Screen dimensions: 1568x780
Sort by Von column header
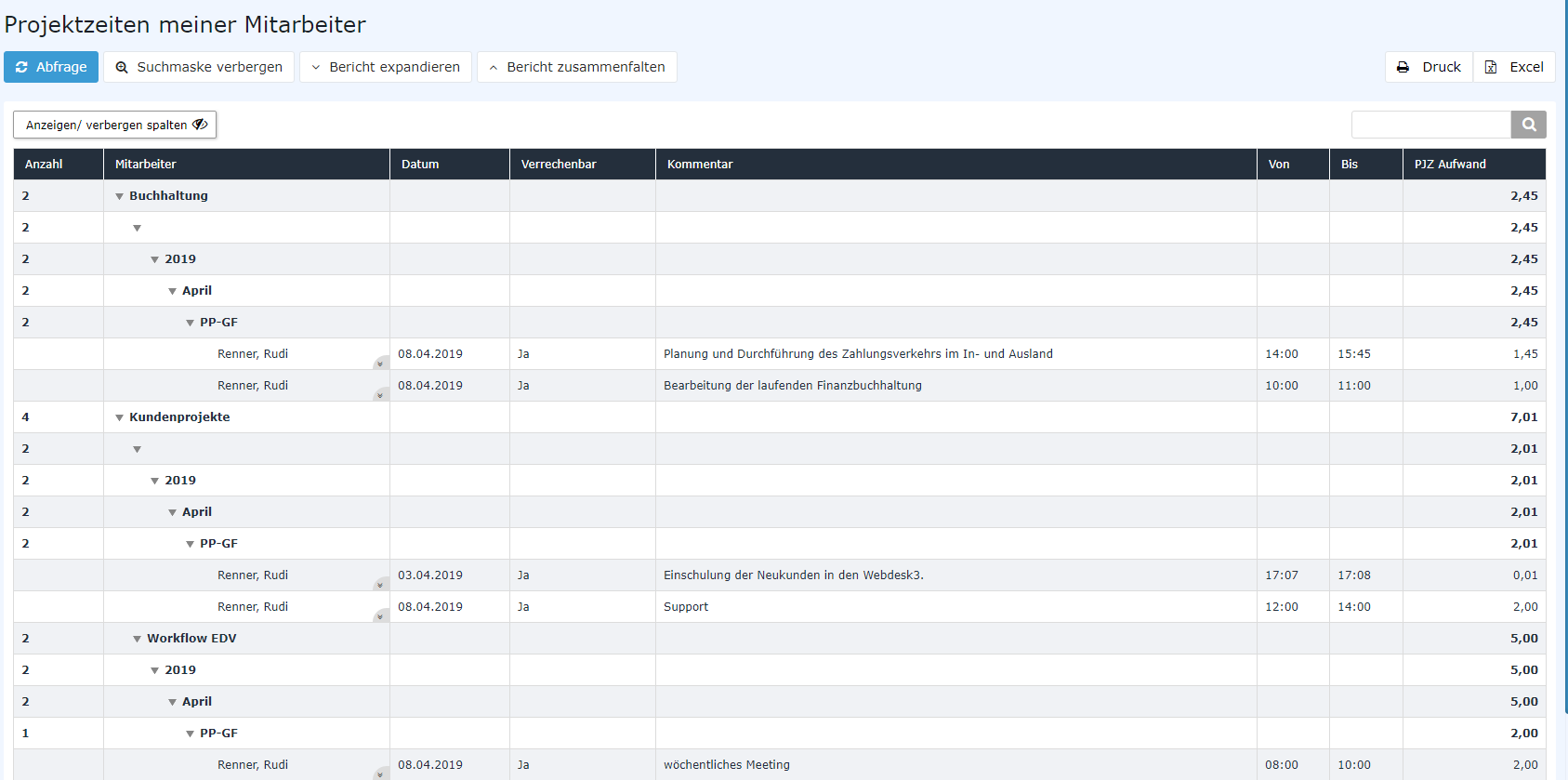point(1293,164)
